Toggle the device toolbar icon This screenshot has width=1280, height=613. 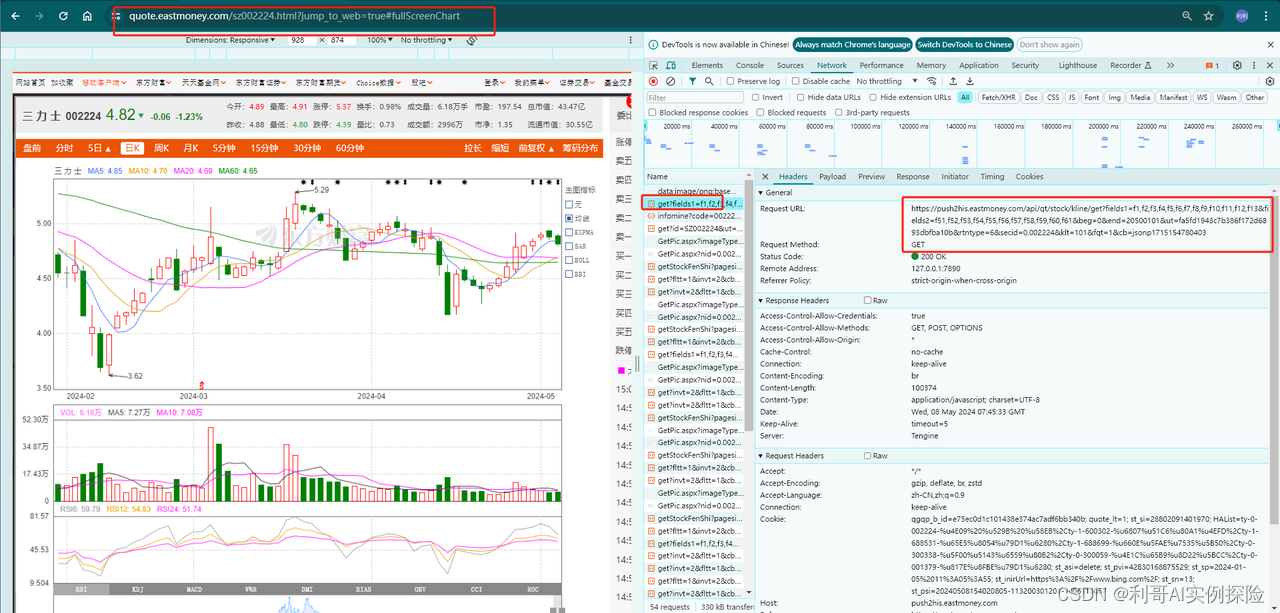coord(672,65)
